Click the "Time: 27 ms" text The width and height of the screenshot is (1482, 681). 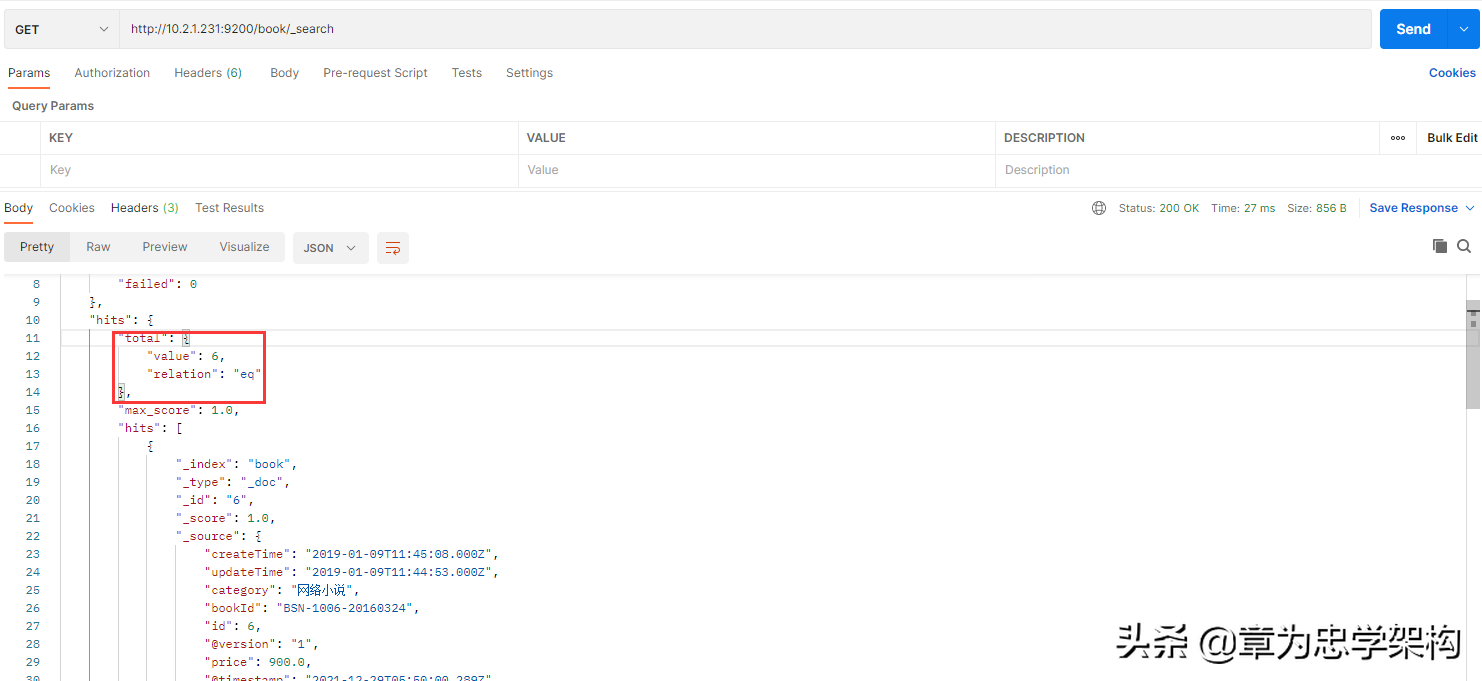click(x=1243, y=208)
